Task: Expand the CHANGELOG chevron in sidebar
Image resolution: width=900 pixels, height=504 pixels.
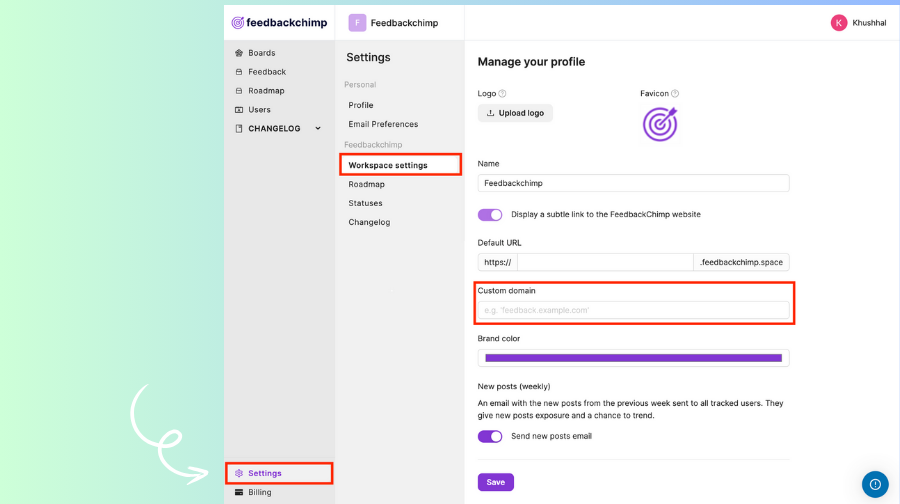Action: (318, 128)
